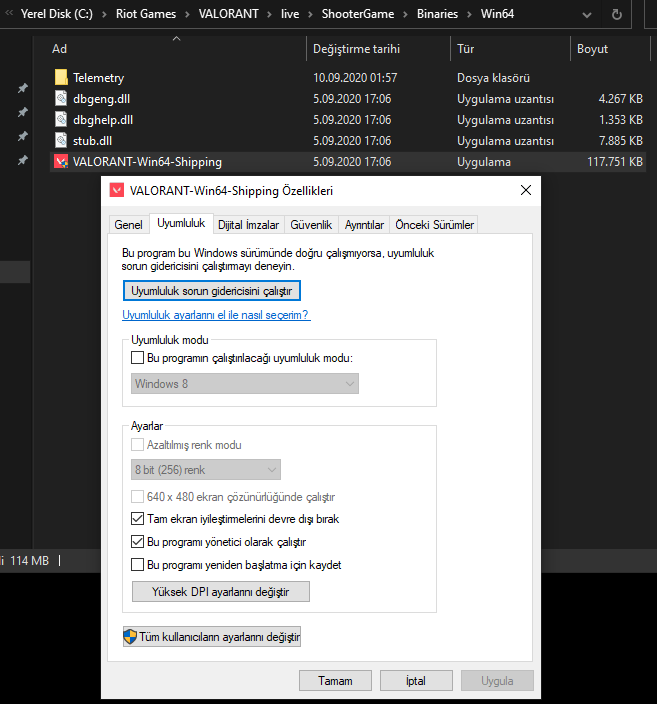Click the Win64 breadcrumb segment
This screenshot has width=657, height=704.
click(x=498, y=14)
